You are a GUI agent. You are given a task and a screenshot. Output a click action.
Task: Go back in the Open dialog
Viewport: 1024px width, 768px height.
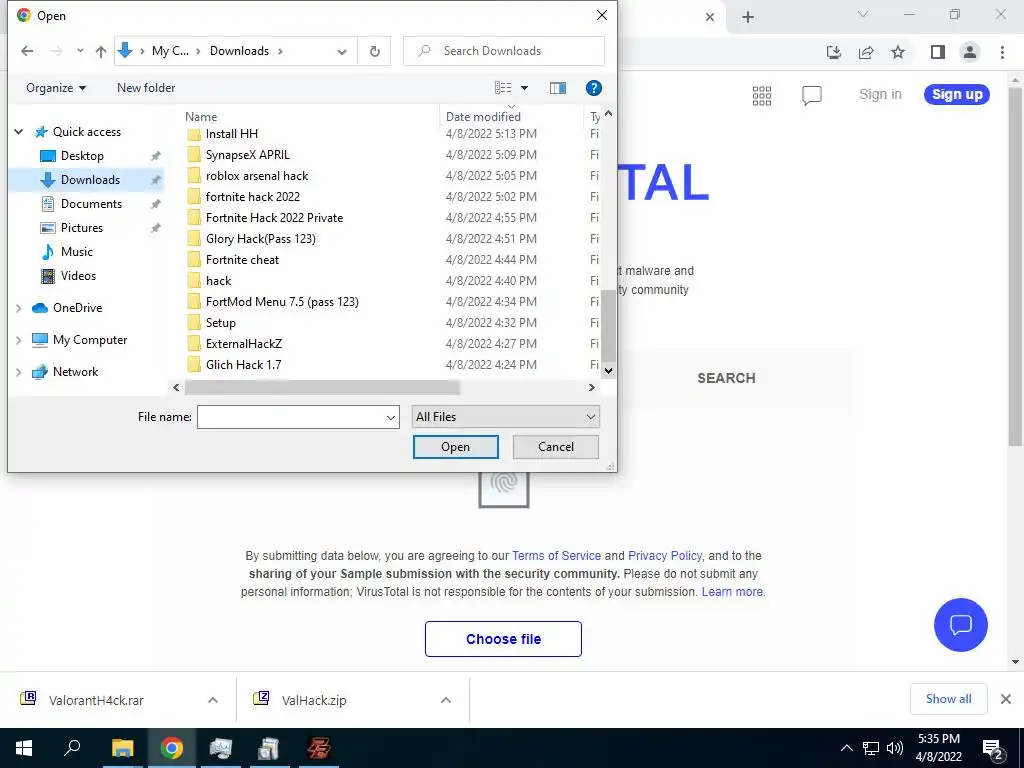(27, 51)
